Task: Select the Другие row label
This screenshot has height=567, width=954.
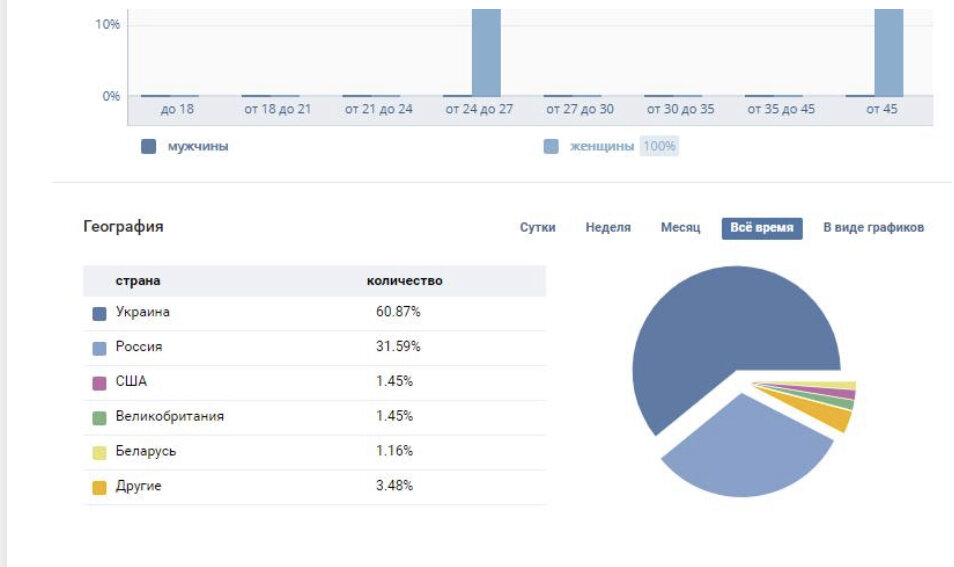Action: click(138, 485)
